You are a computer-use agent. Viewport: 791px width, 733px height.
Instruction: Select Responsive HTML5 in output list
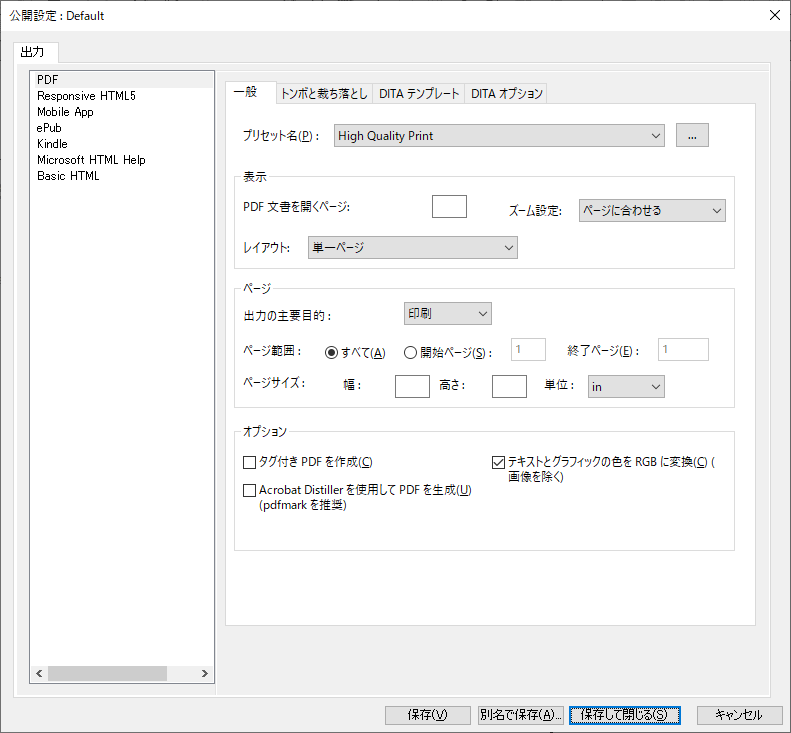point(86,96)
